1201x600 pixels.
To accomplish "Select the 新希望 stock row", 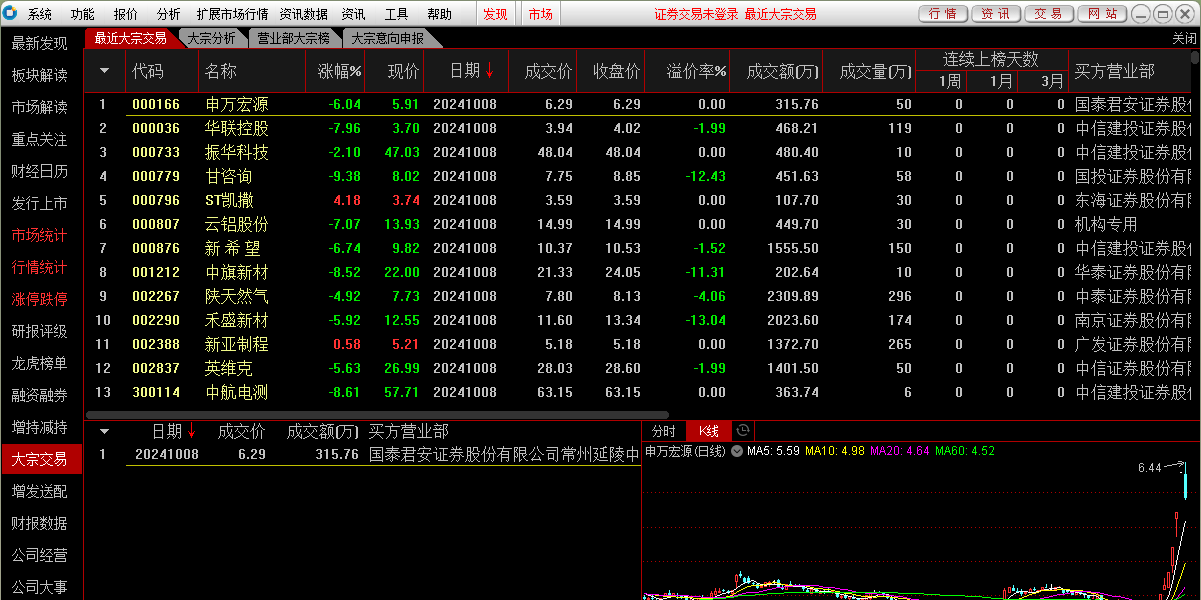I will coord(232,248).
